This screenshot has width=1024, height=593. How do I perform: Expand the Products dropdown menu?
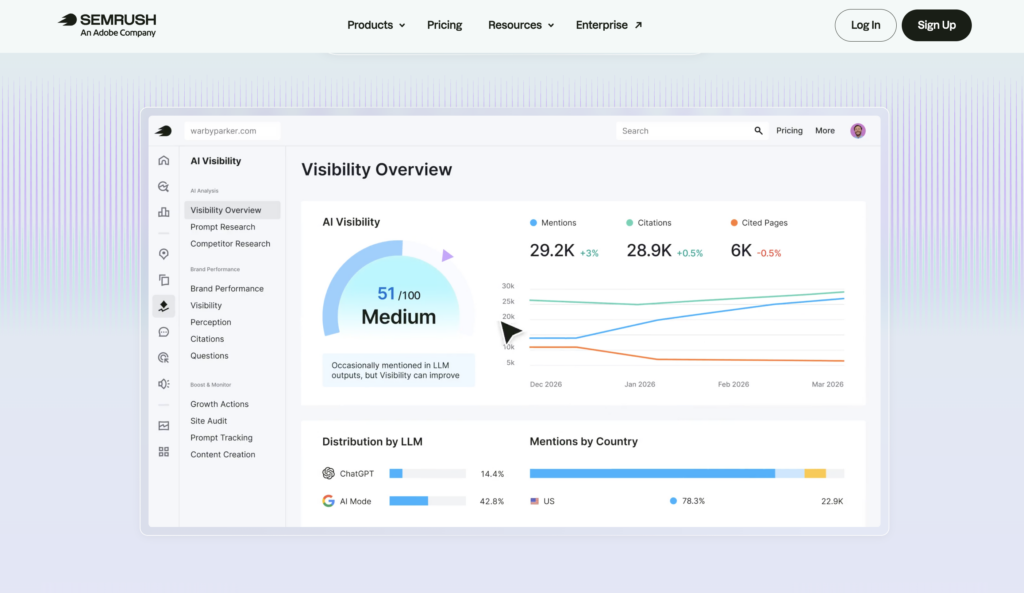pos(376,25)
